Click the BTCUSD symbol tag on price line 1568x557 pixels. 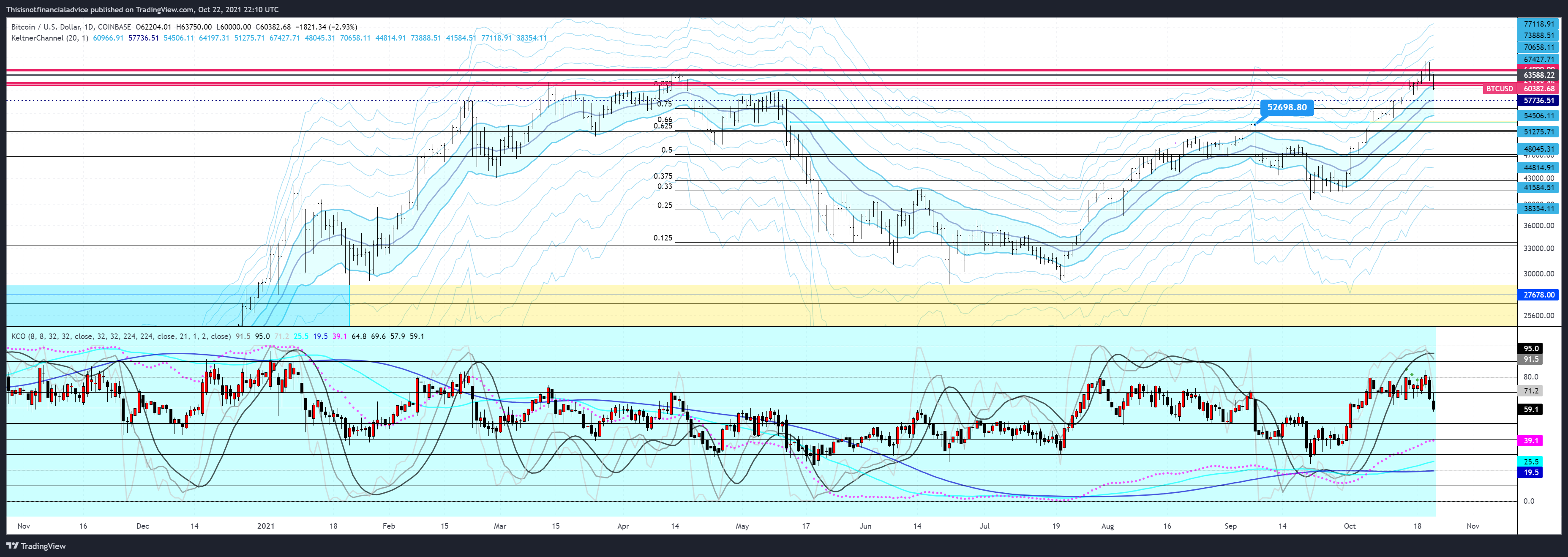point(1499,89)
